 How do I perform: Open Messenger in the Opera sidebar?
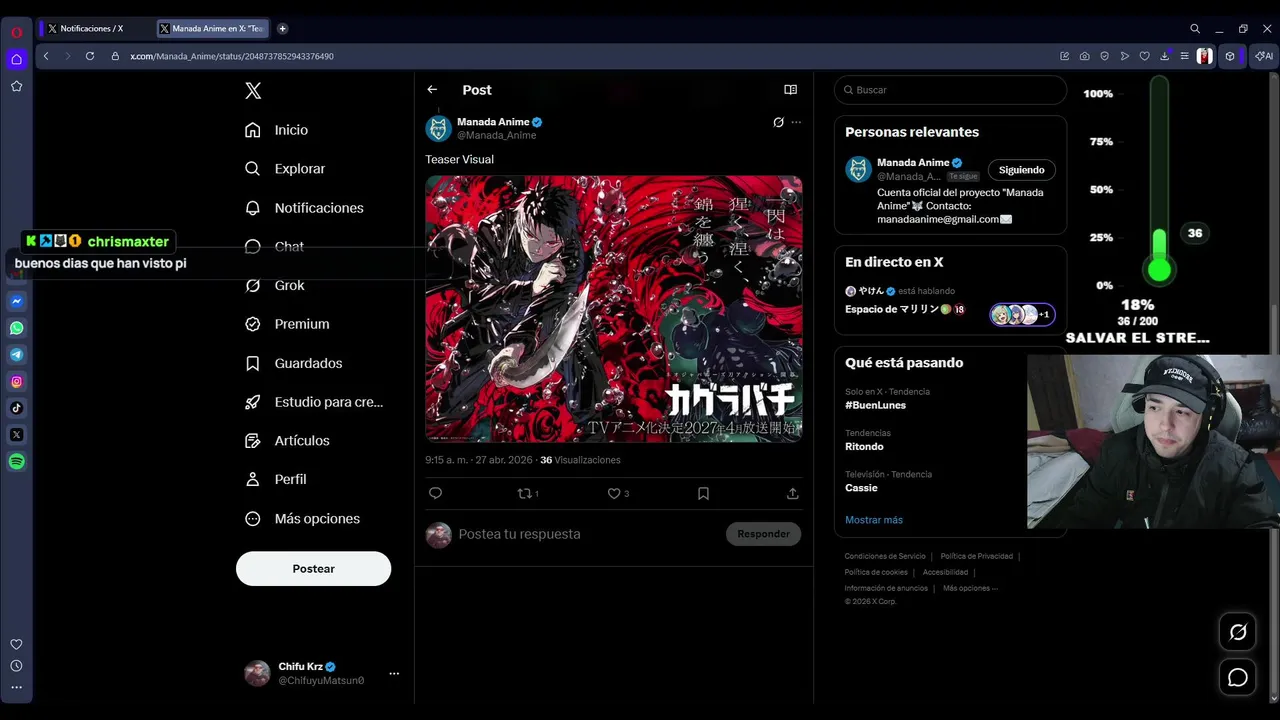17,301
